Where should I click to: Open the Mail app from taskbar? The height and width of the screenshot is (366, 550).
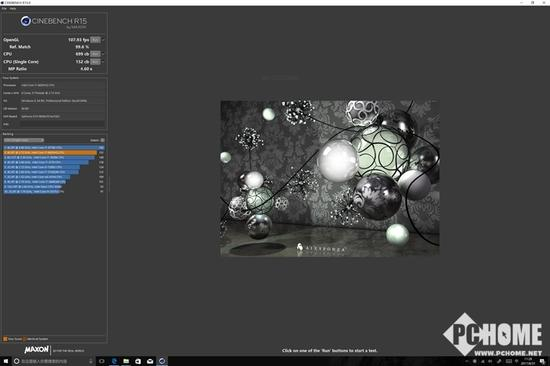[150, 361]
